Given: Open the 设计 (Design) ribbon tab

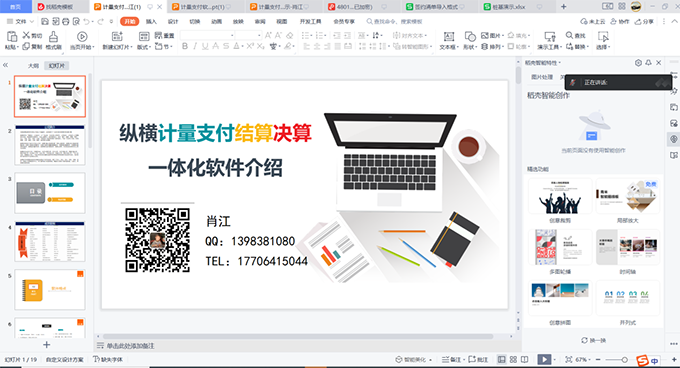Looking at the screenshot, I should [x=173, y=21].
